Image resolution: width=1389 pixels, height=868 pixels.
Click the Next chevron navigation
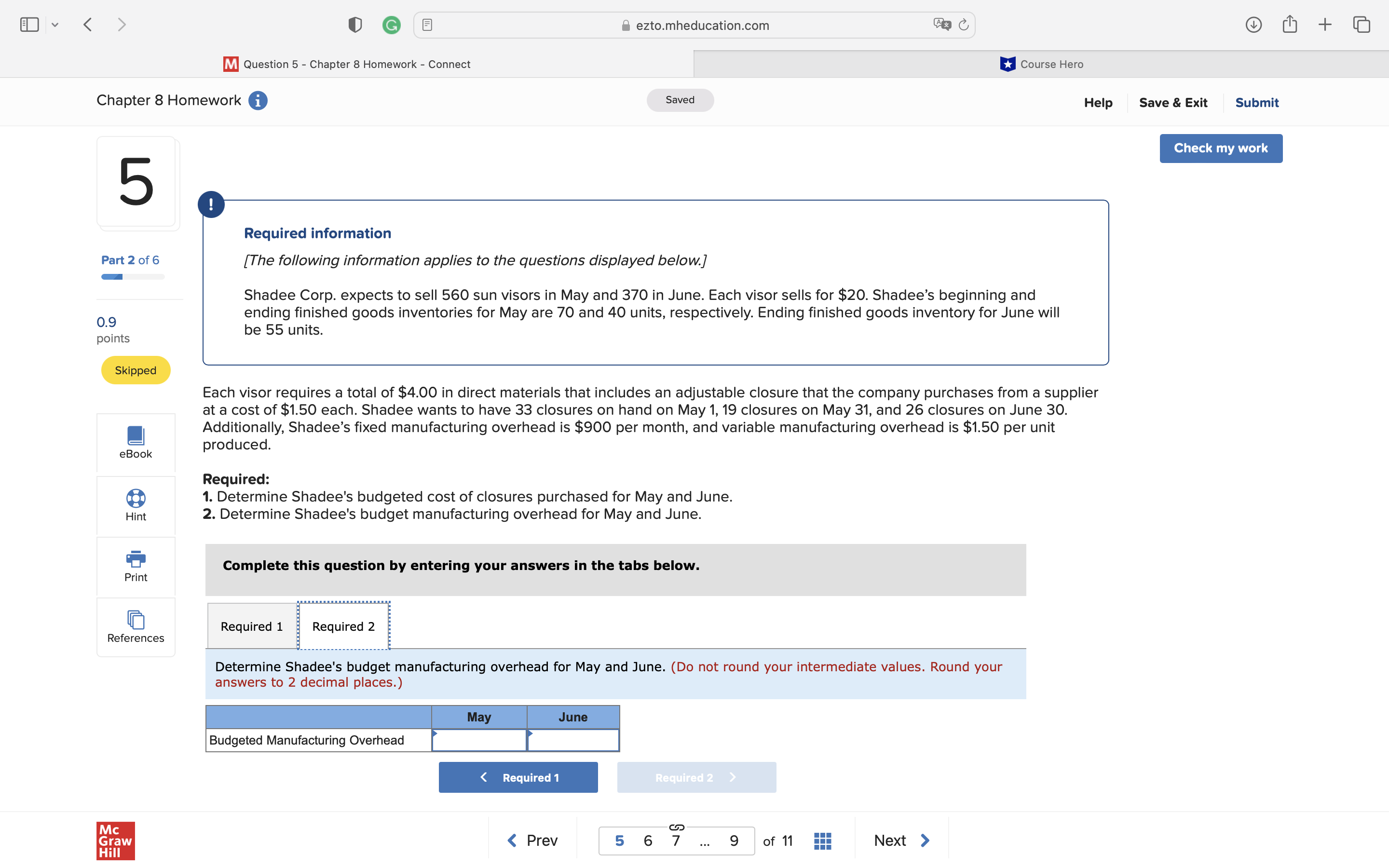tap(924, 840)
